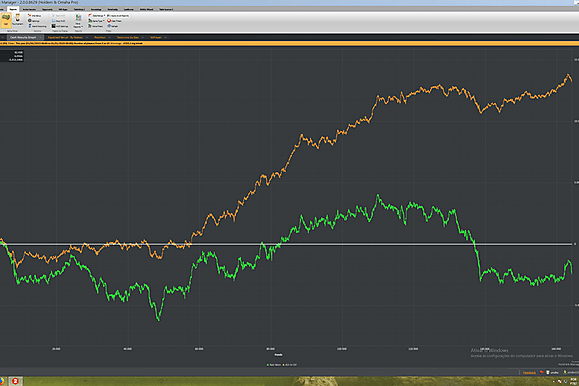
Task: Switch to the Active Session ribbon tab
Action: tap(29, 9)
